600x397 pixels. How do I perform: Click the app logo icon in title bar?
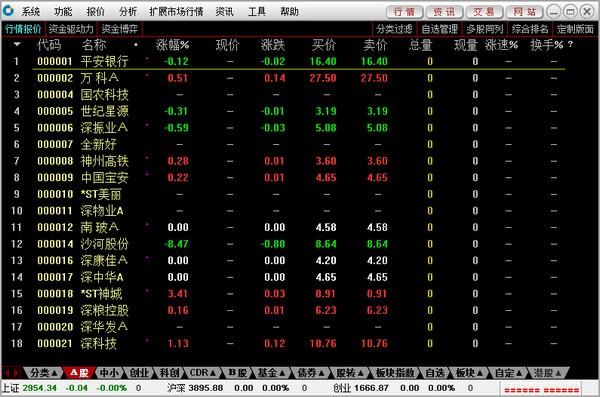point(8,11)
